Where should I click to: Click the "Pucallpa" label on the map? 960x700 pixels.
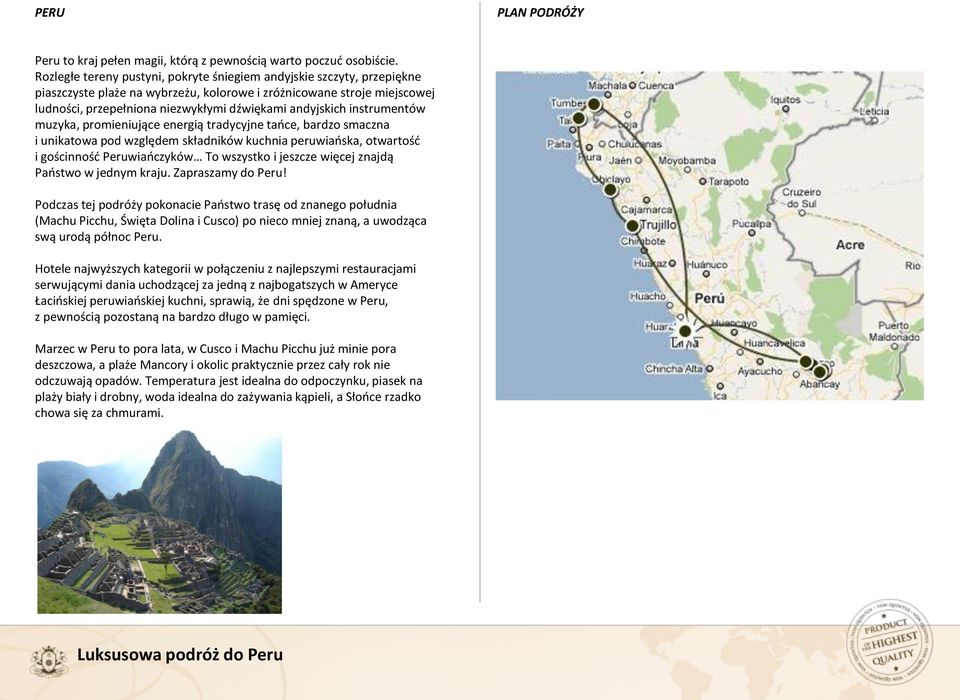tap(751, 224)
